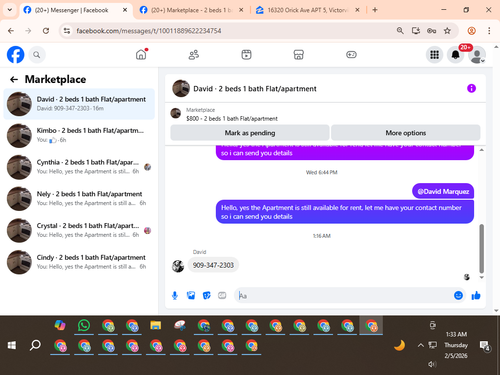This screenshot has width=500, height=375.
Task: Open the Video (Watch) icon
Action: coord(246,55)
